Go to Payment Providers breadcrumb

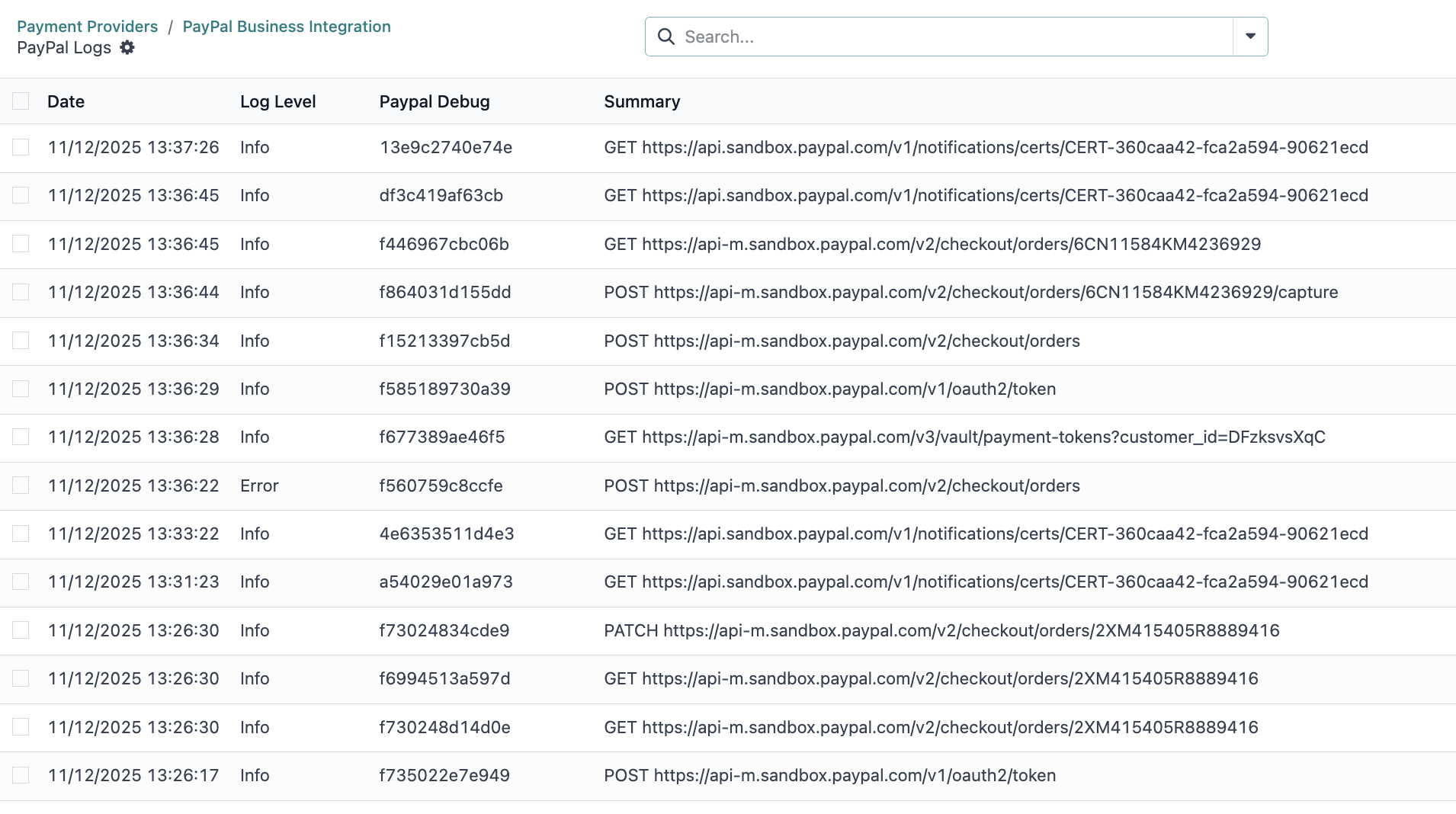pos(87,27)
